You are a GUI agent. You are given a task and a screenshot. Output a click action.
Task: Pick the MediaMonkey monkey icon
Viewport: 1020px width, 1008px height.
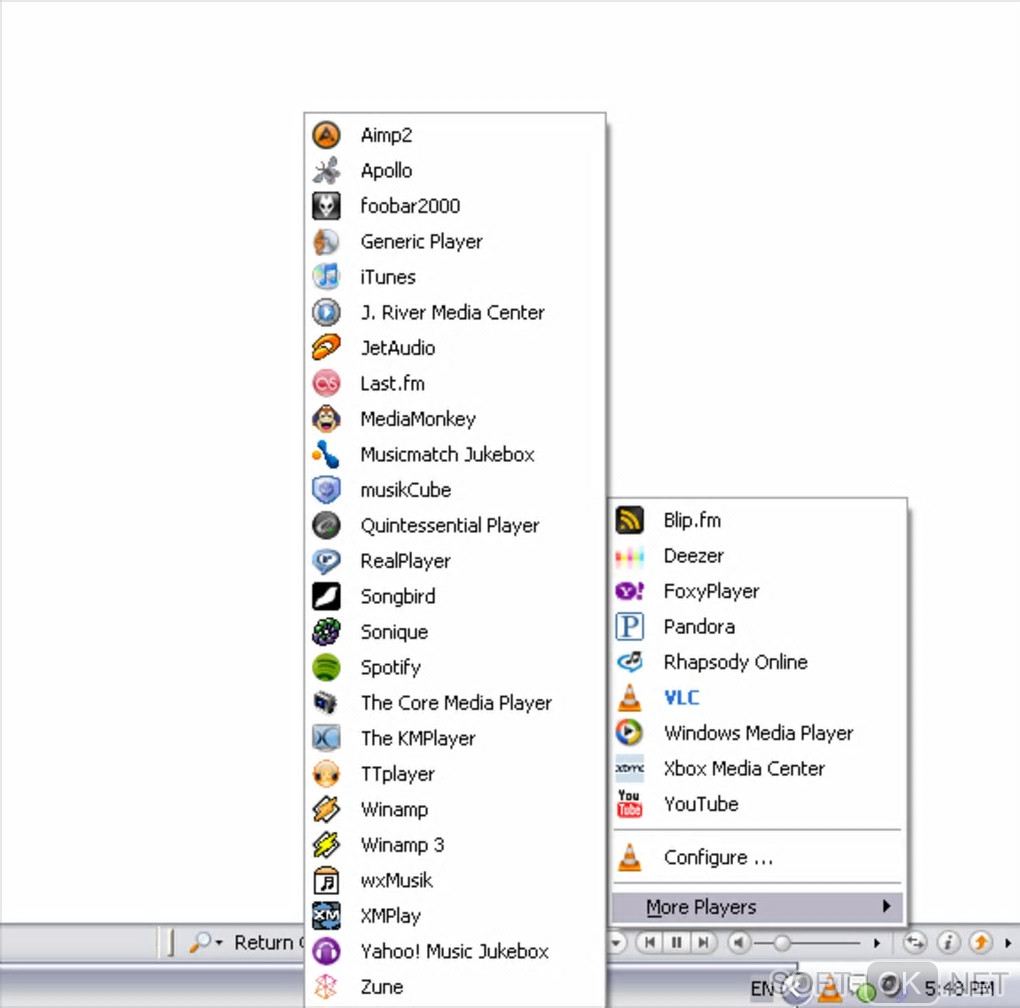tap(326, 419)
